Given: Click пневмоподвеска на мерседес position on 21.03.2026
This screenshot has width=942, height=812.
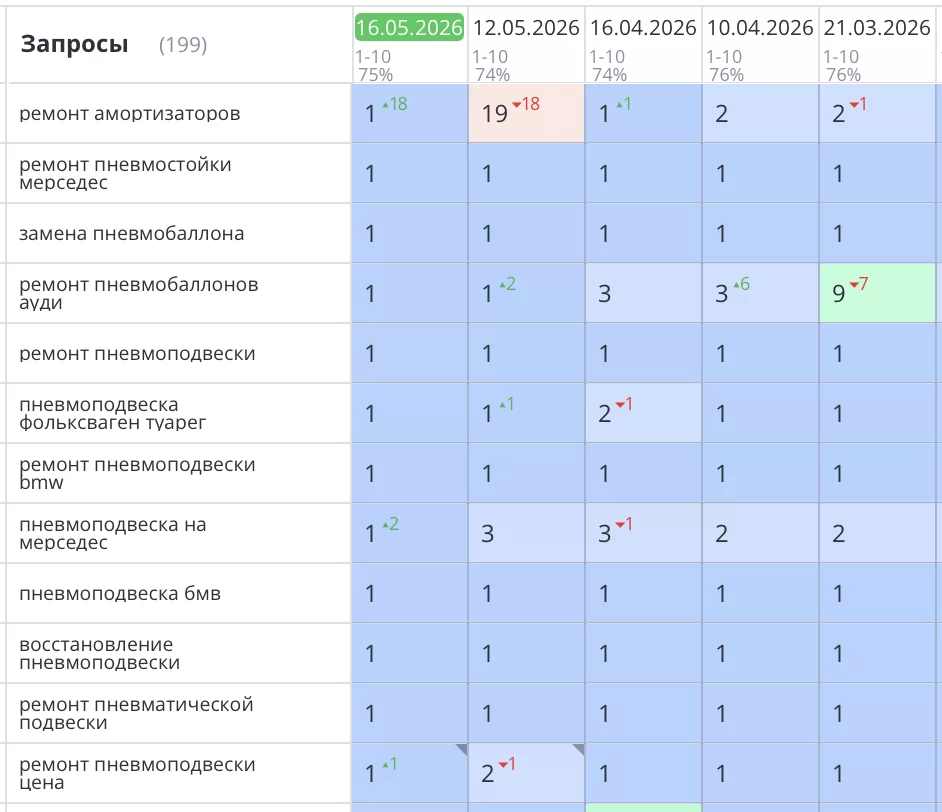Looking at the screenshot, I should click(x=877, y=534).
